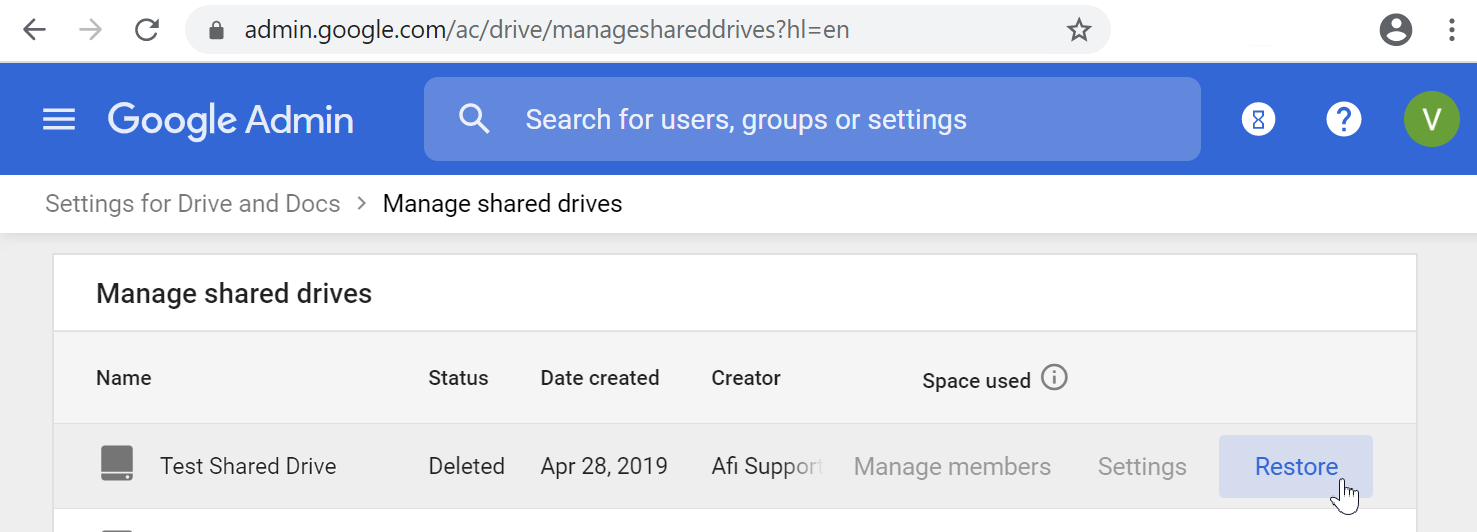Click the padlock site info icon
The width and height of the screenshot is (1477, 532).
coord(216,30)
